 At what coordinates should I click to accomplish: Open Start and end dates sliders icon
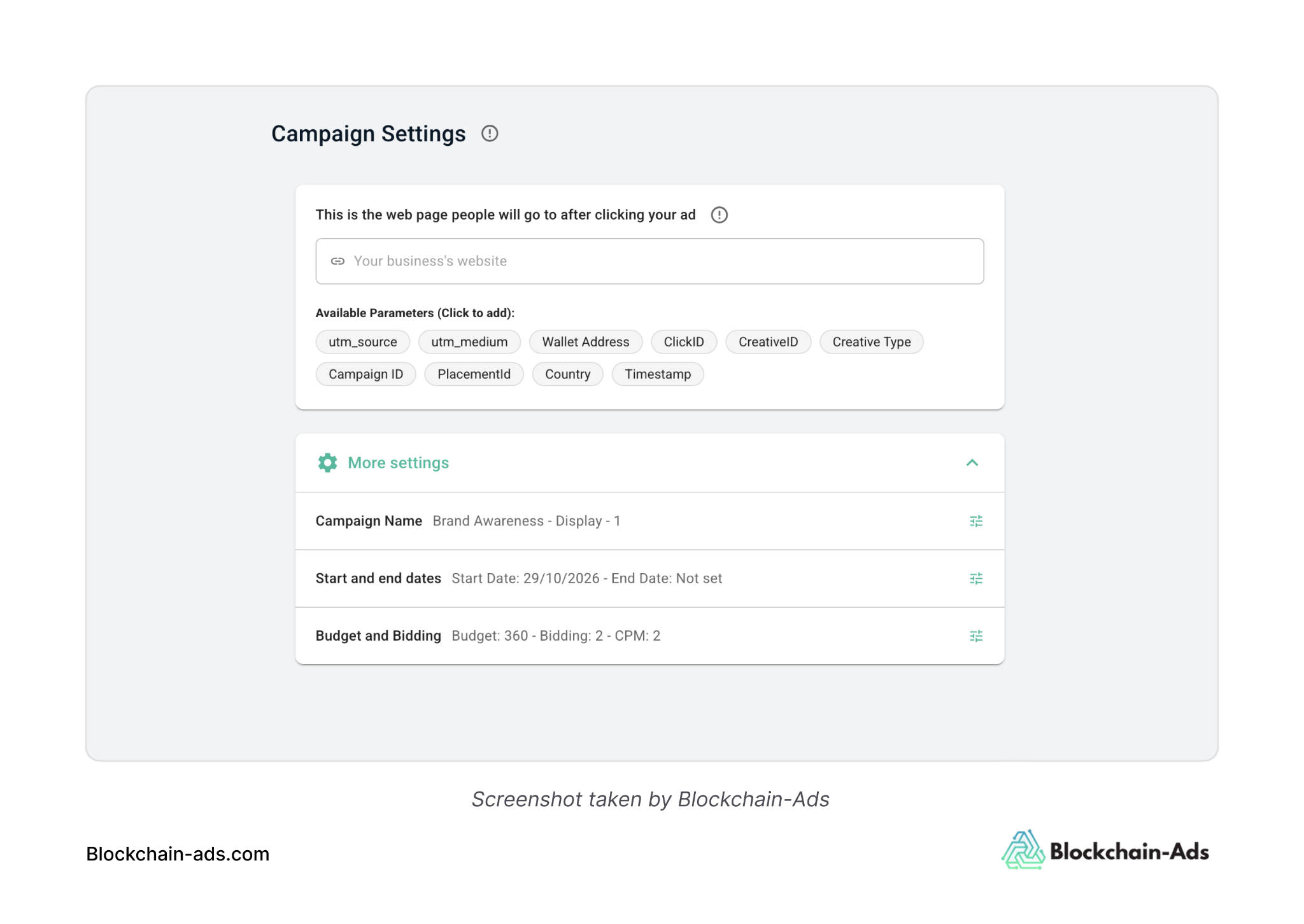pos(975,578)
